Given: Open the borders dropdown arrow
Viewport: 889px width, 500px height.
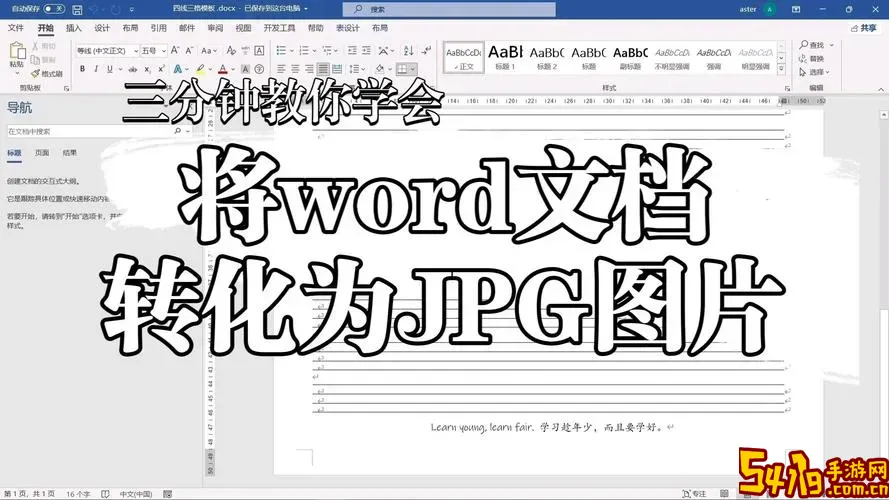Looking at the screenshot, I should click(413, 69).
